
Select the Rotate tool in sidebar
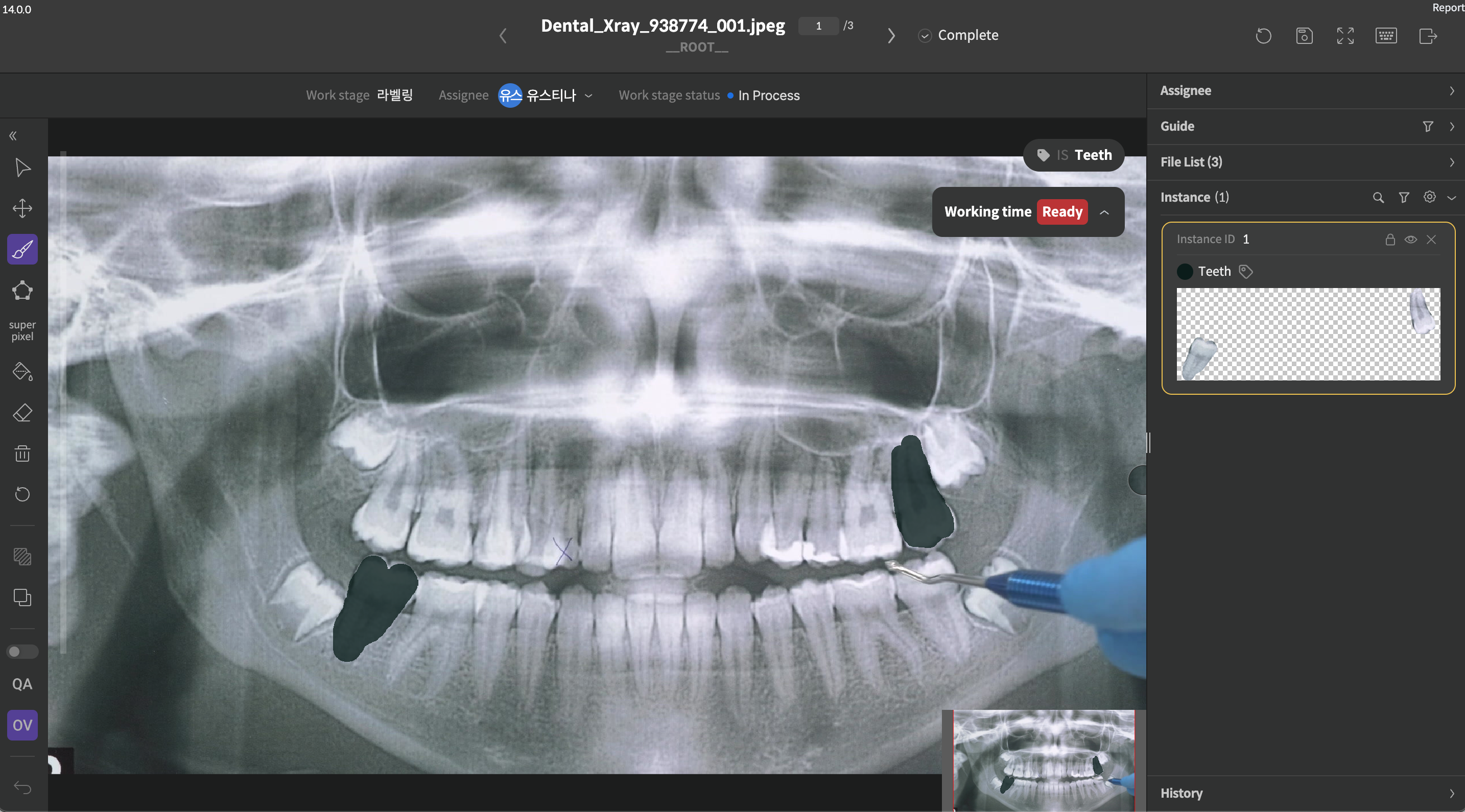[x=22, y=494]
